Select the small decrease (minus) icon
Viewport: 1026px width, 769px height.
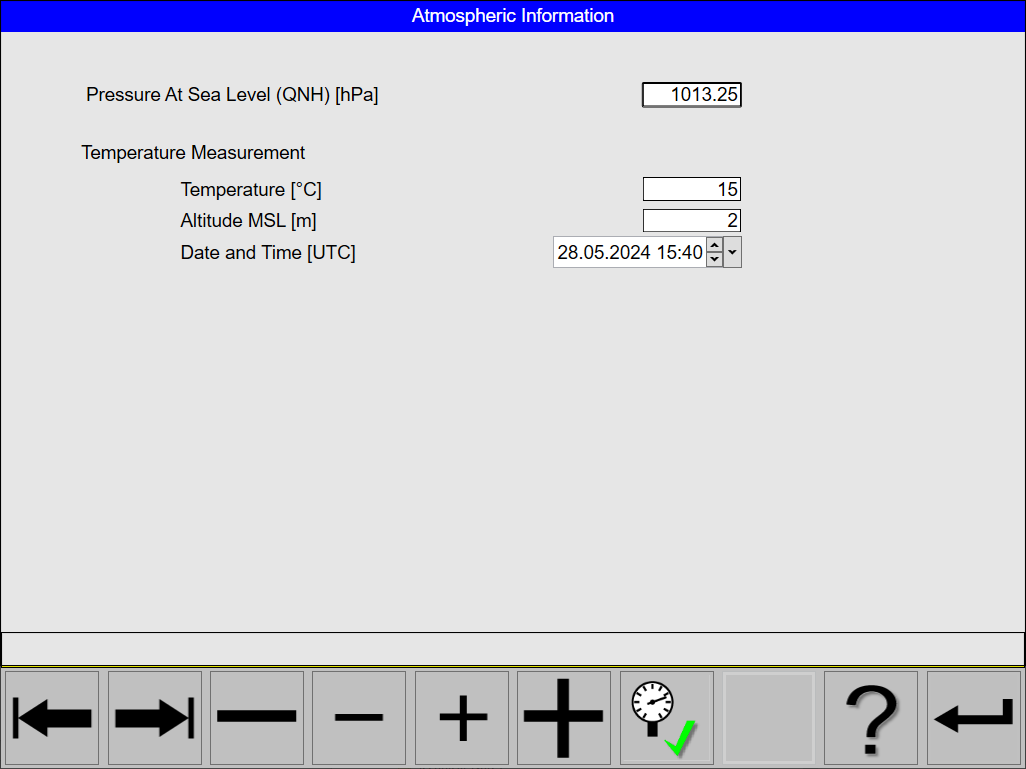coord(359,717)
